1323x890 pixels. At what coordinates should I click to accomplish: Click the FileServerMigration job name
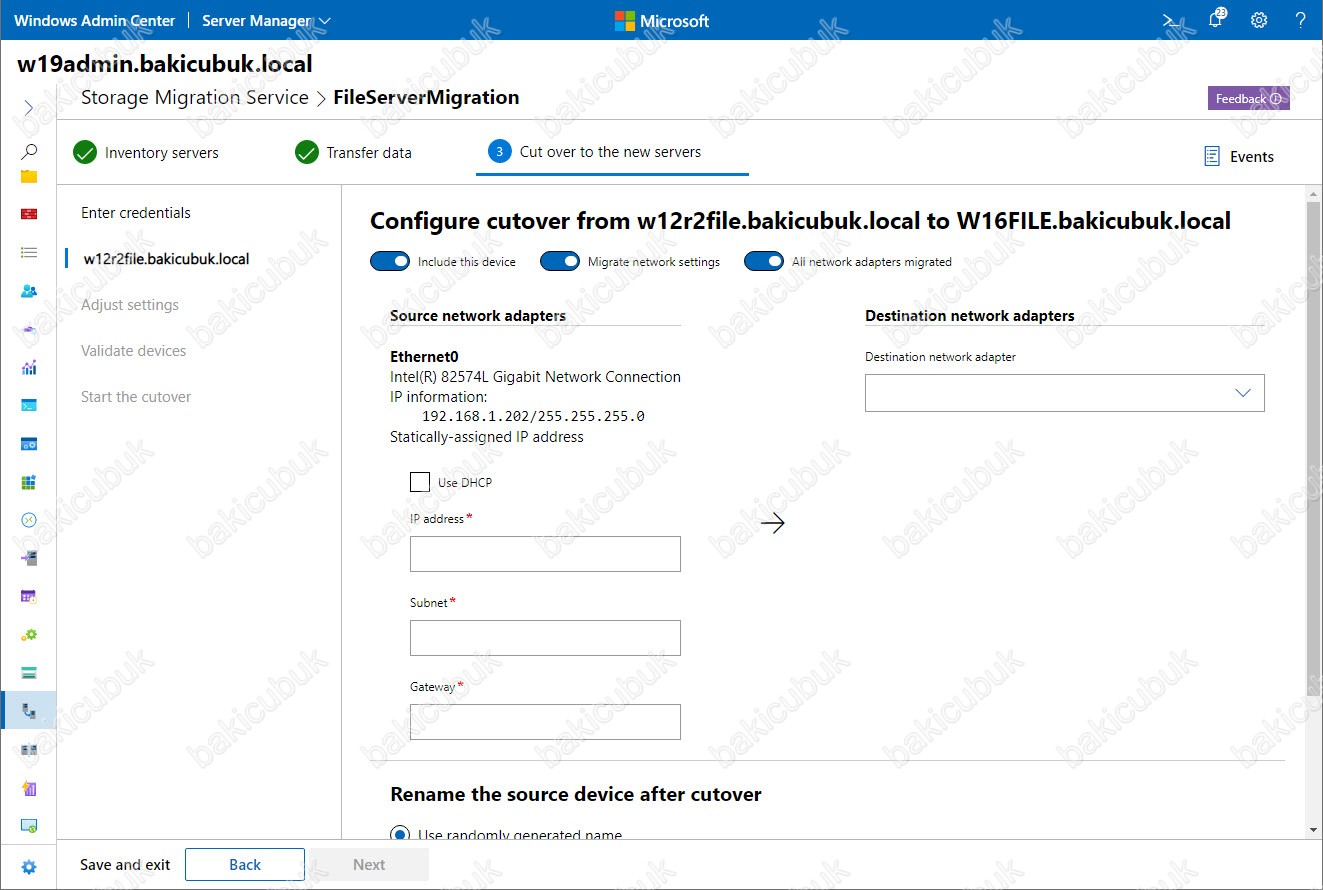click(x=426, y=98)
